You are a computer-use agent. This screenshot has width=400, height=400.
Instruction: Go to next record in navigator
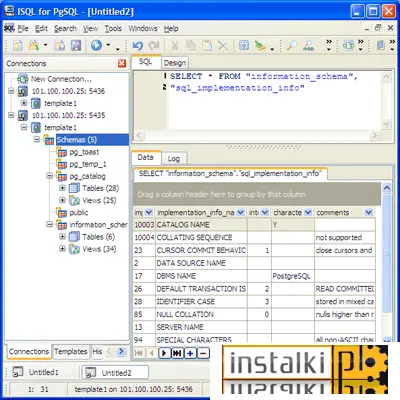tap(164, 353)
